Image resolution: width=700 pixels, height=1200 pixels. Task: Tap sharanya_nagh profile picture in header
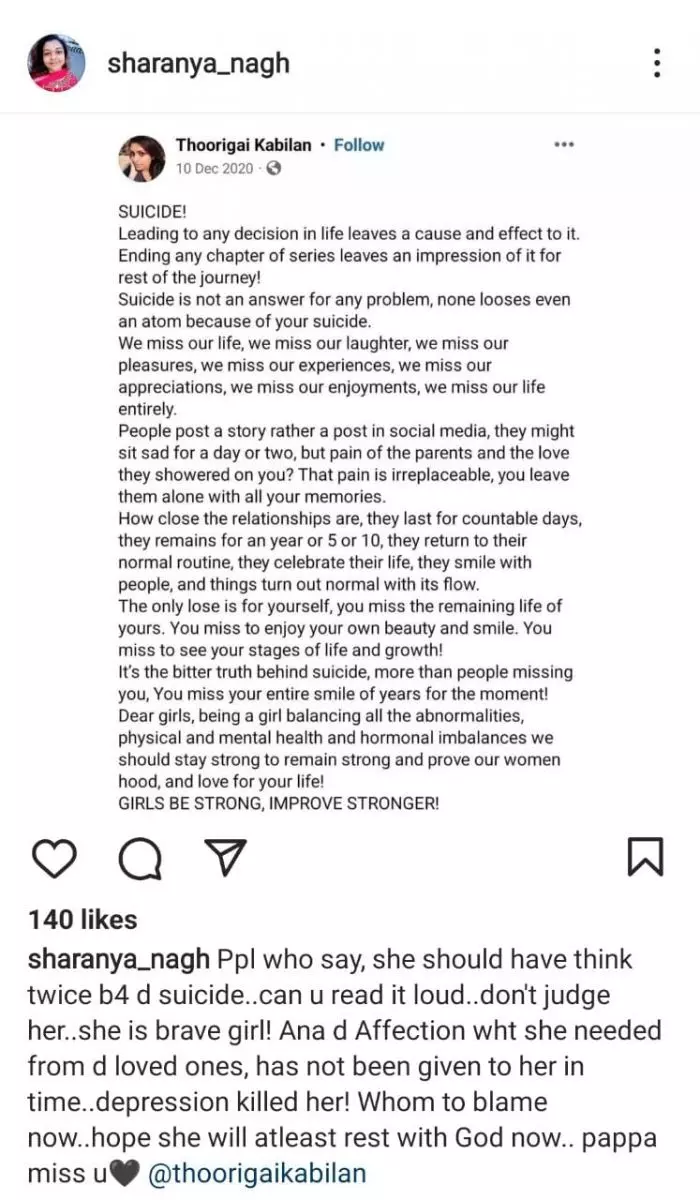coord(56,63)
